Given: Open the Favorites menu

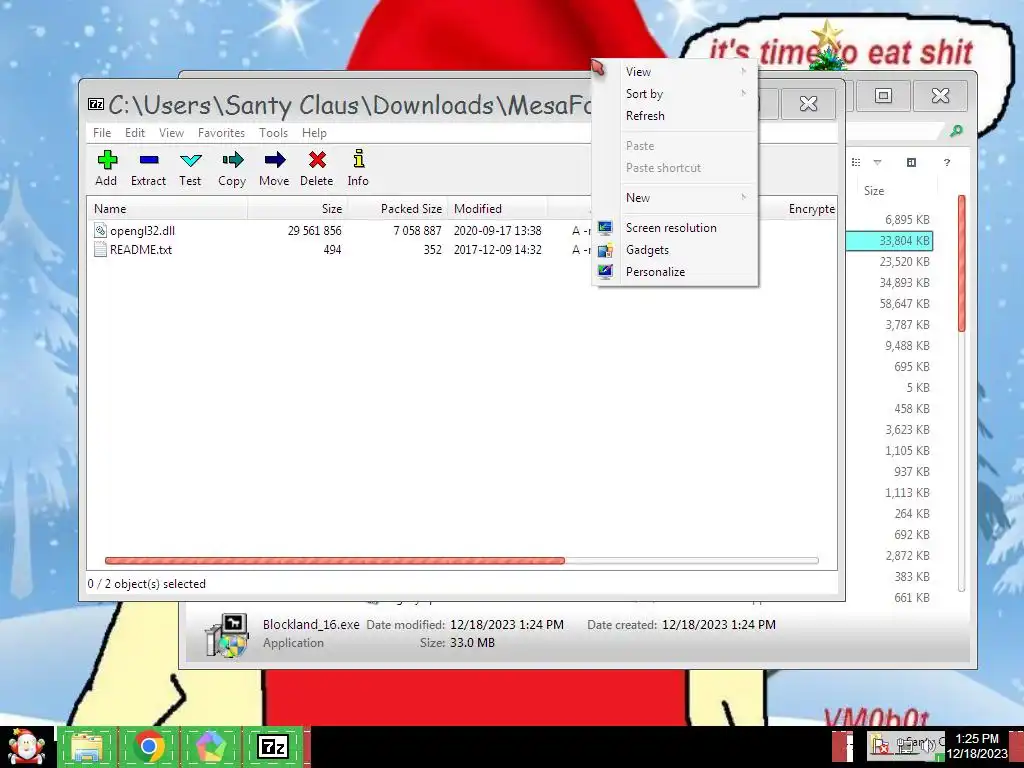Looking at the screenshot, I should (221, 133).
